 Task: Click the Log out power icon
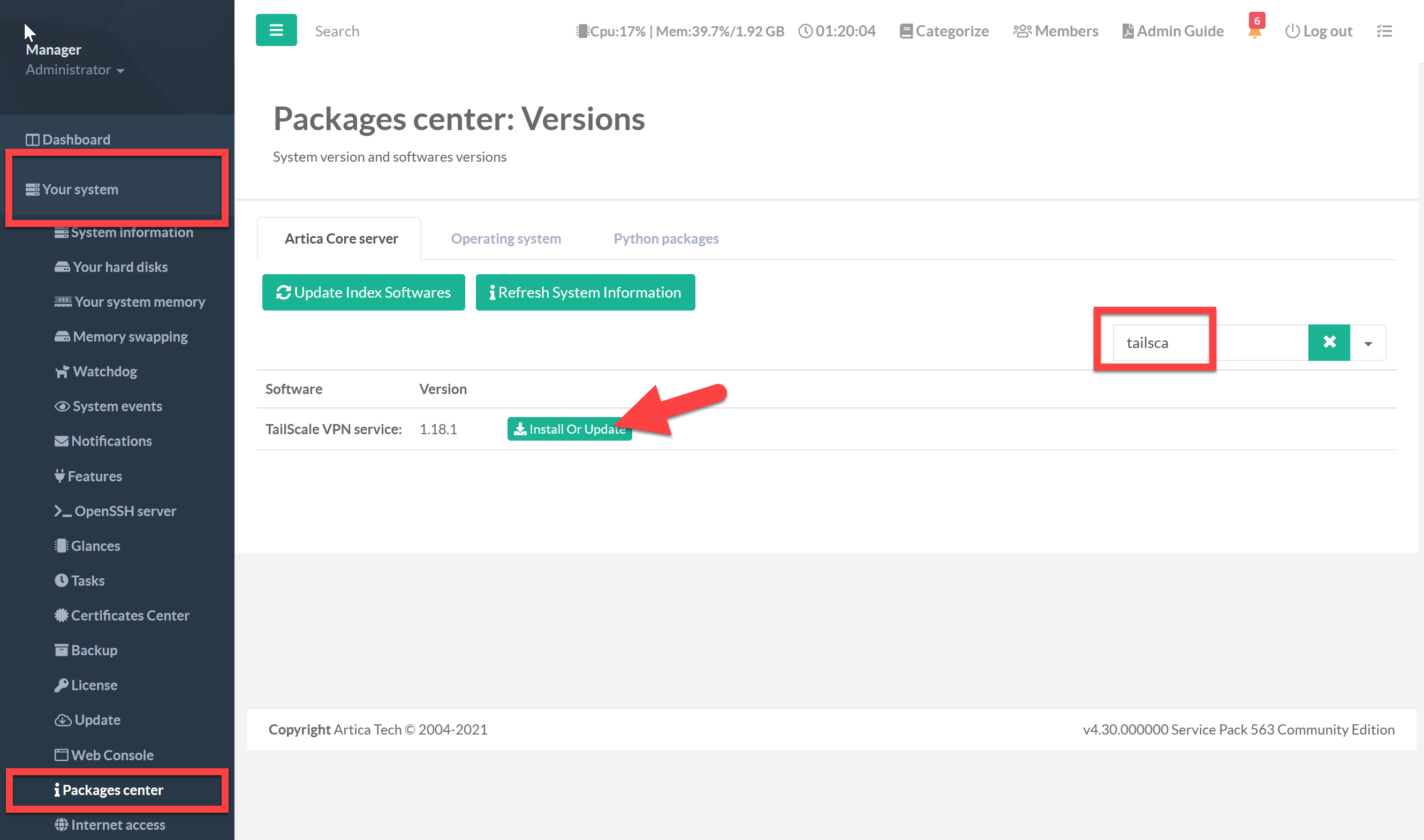pyautogui.click(x=1292, y=31)
